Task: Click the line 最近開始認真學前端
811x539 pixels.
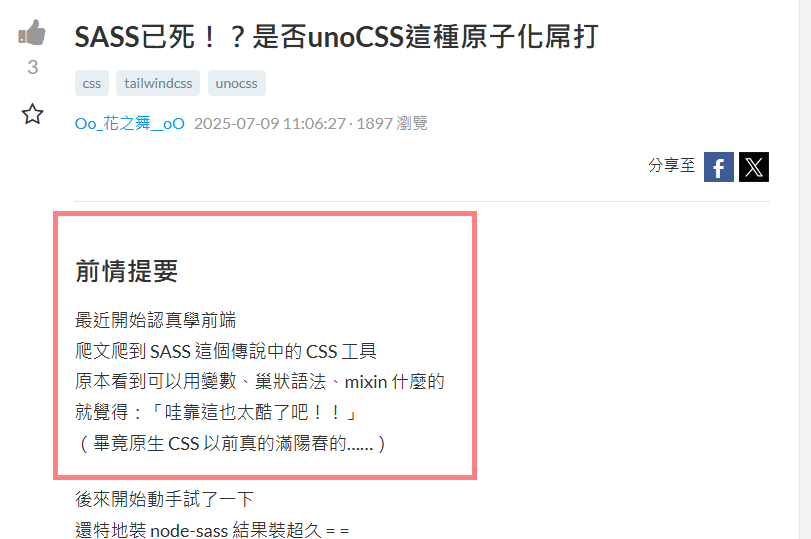Action: point(155,320)
